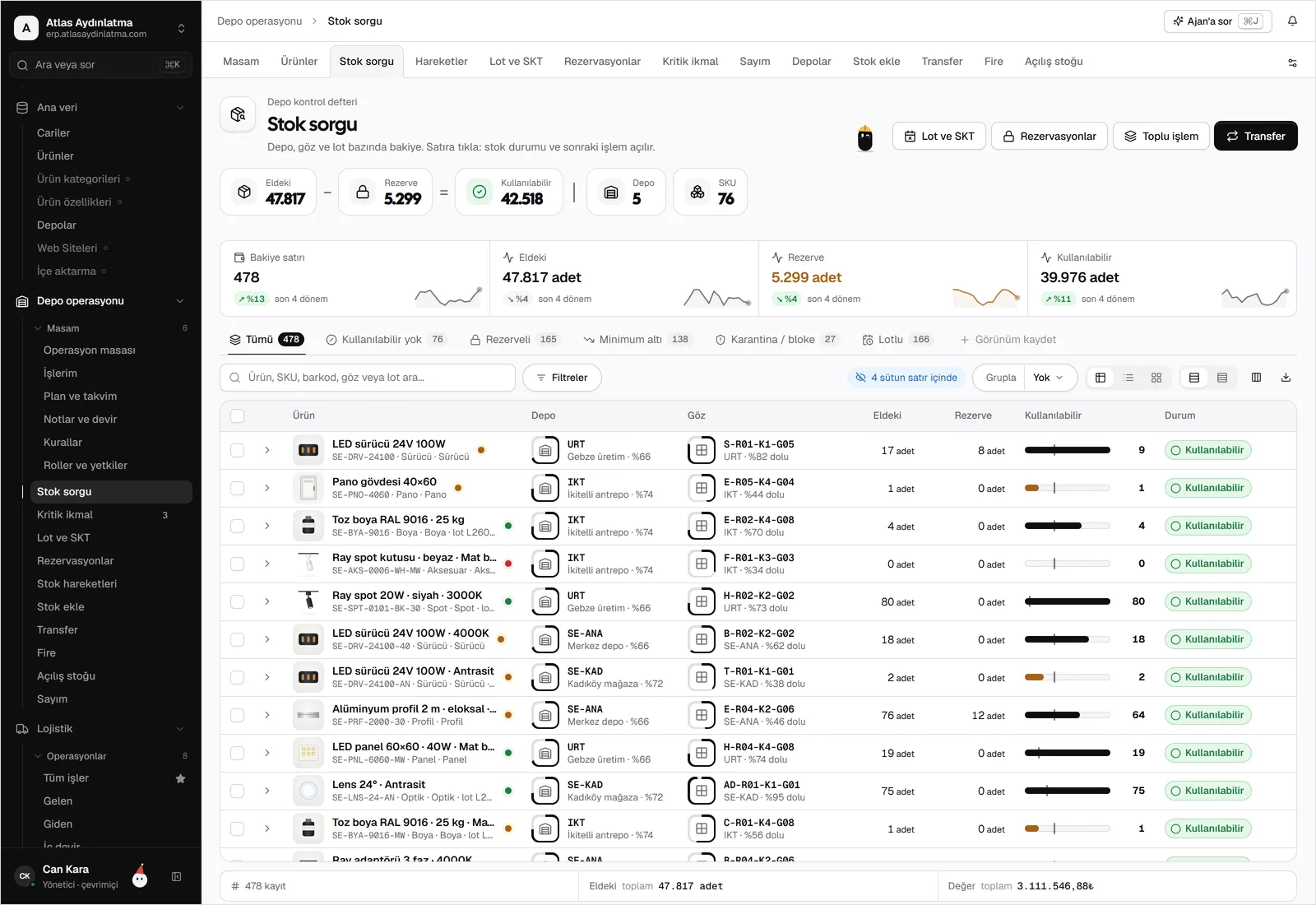The height and width of the screenshot is (905, 1316).
Task: Select the Minimum altı view tab
Action: coord(637,340)
